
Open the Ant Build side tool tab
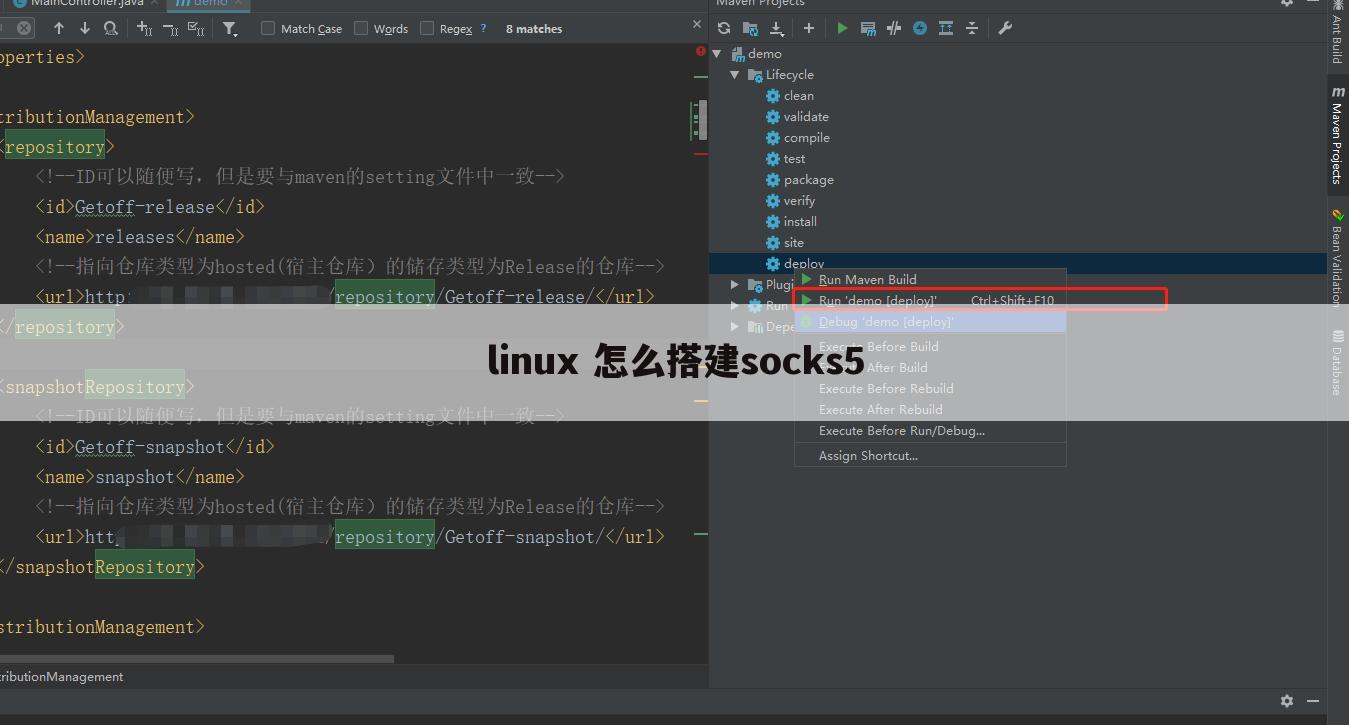1337,33
